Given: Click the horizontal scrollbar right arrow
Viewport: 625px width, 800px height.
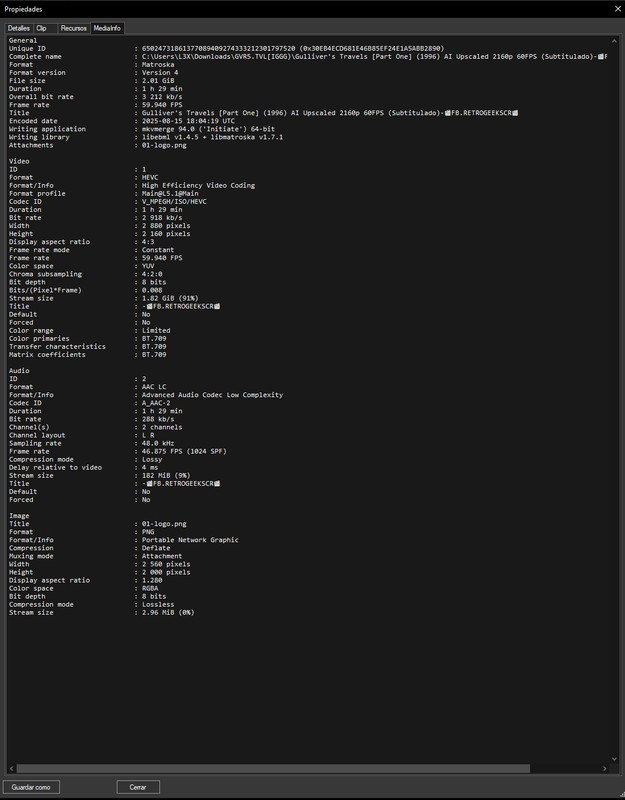Looking at the screenshot, I should tap(605, 768).
